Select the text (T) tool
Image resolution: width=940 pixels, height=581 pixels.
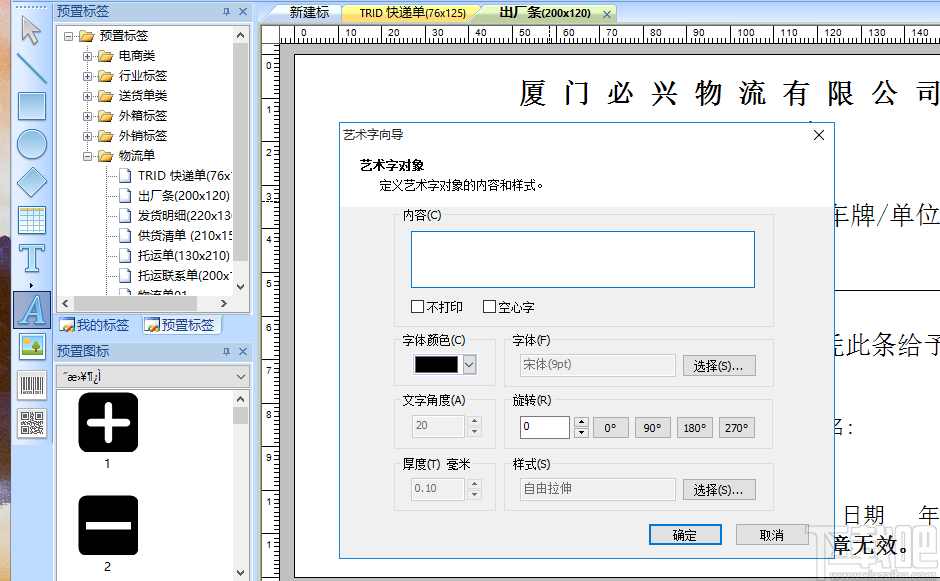[x=31, y=258]
